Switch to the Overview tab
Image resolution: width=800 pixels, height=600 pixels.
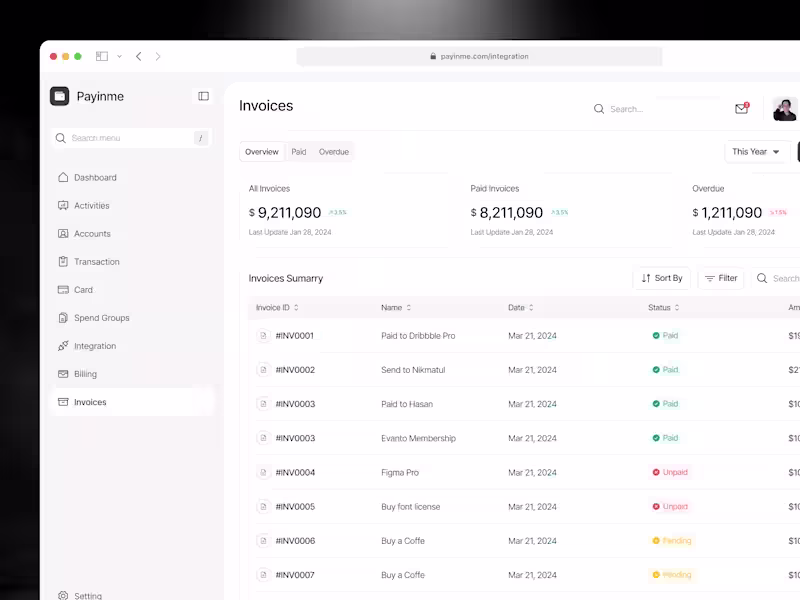[x=262, y=152]
